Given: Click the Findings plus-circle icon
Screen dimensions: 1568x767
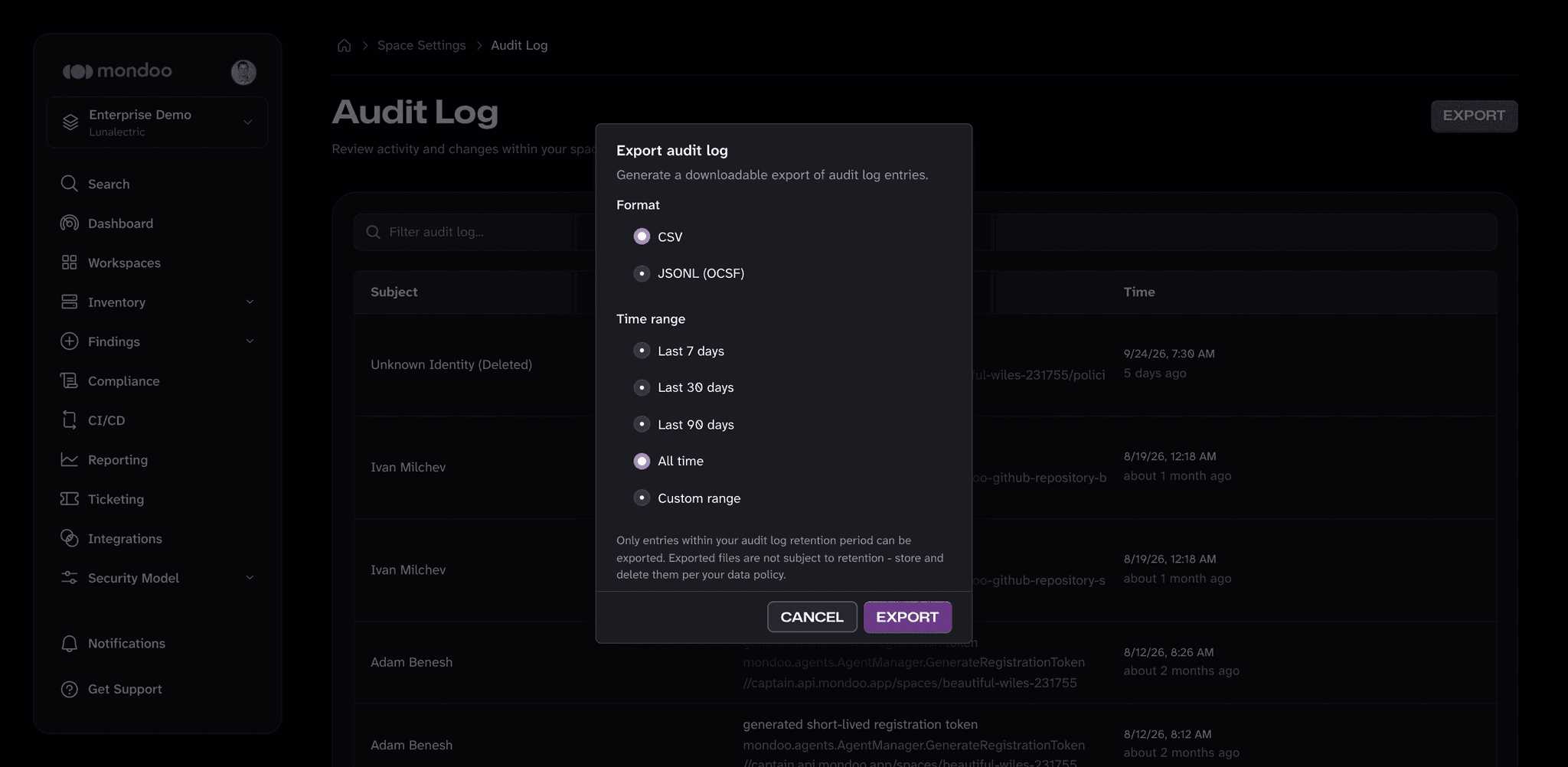Looking at the screenshot, I should pyautogui.click(x=69, y=341).
